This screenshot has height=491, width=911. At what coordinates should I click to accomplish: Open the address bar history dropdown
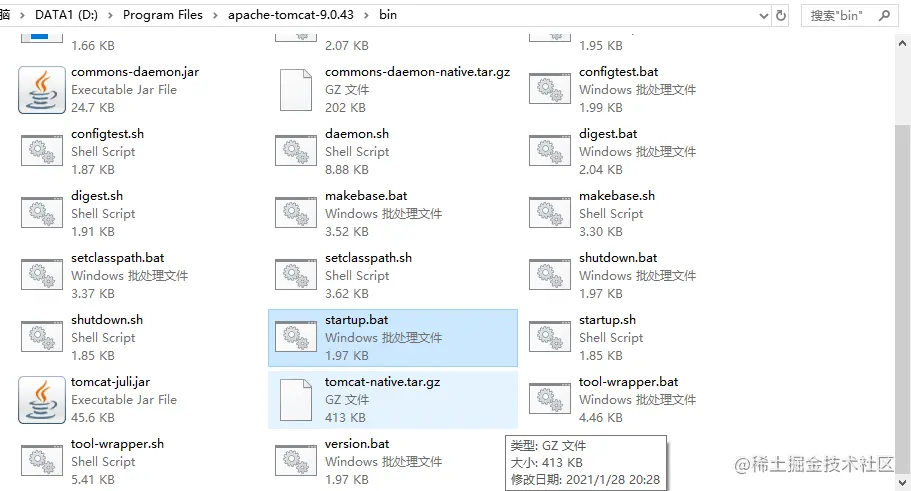pos(764,16)
